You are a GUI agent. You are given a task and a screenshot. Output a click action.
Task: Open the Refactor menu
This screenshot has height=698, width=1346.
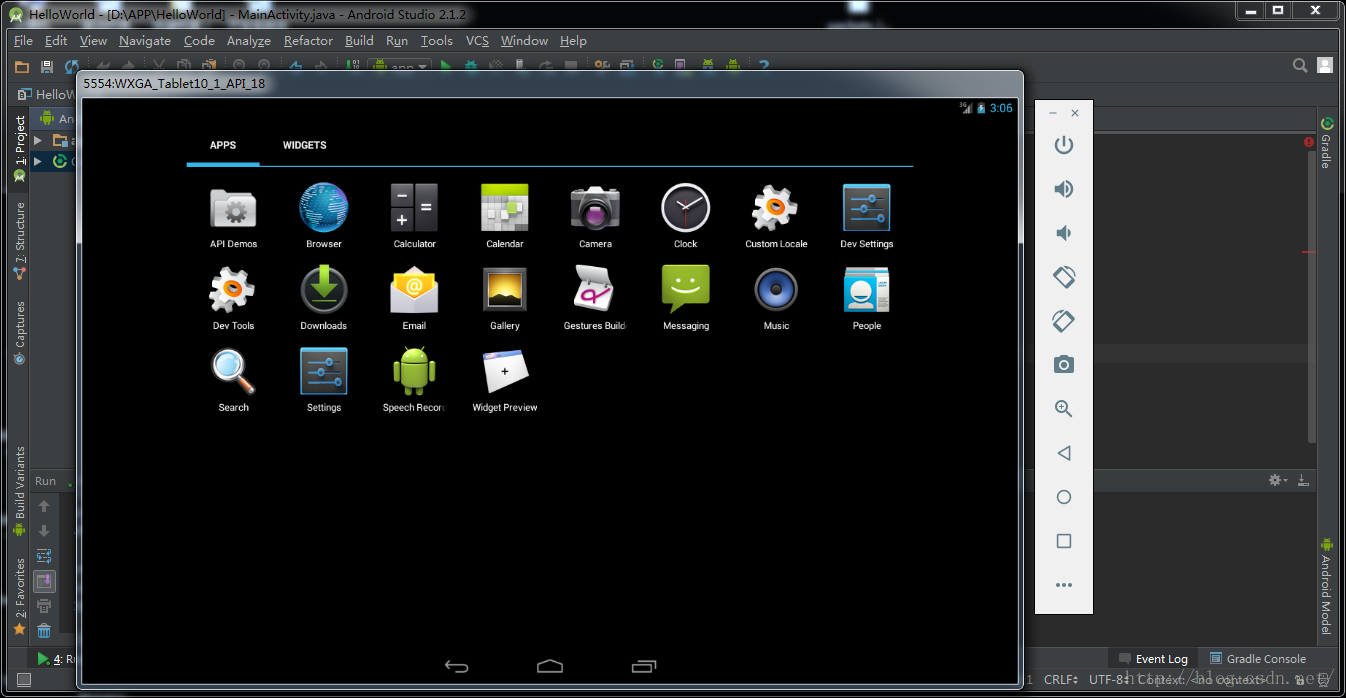308,41
